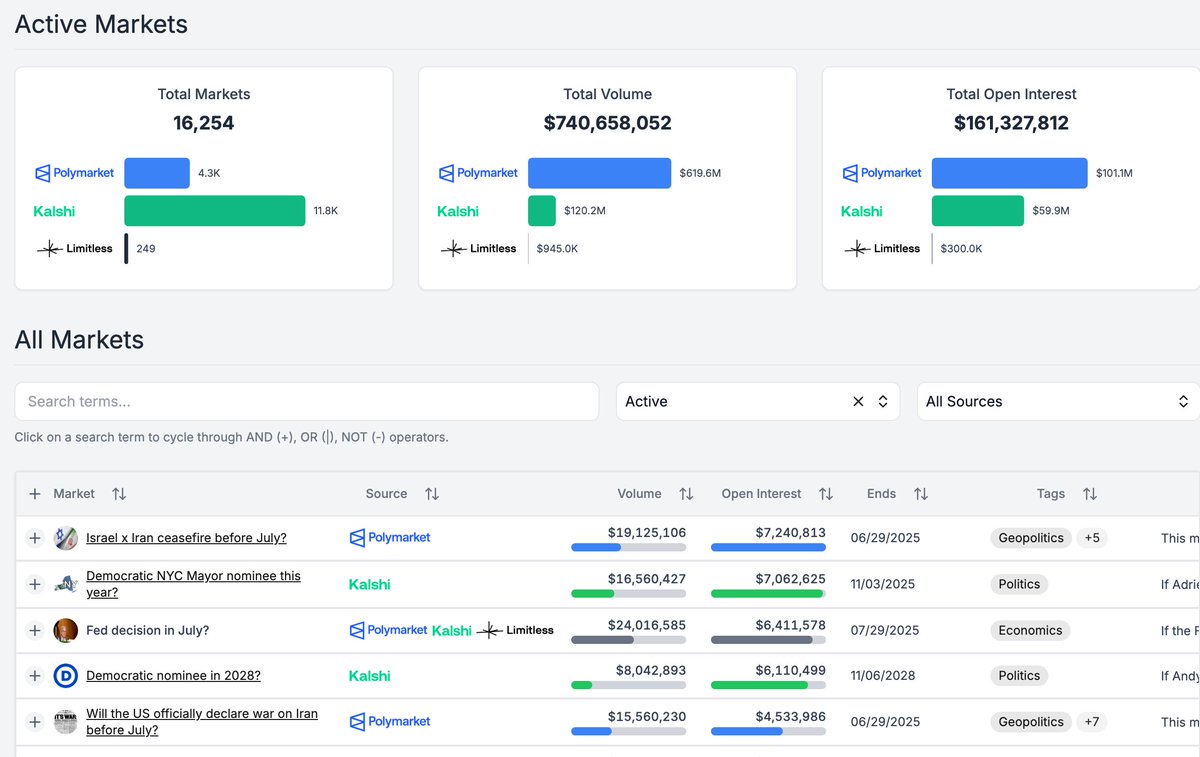1200x757 pixels.
Task: Open the Active status dropdown
Action: click(x=758, y=401)
